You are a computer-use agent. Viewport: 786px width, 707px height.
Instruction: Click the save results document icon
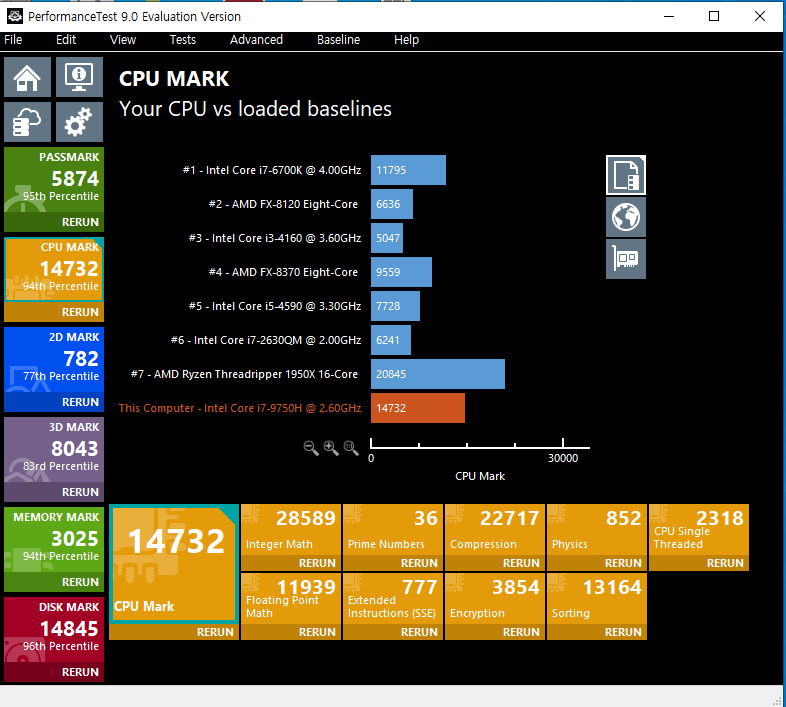coord(626,175)
